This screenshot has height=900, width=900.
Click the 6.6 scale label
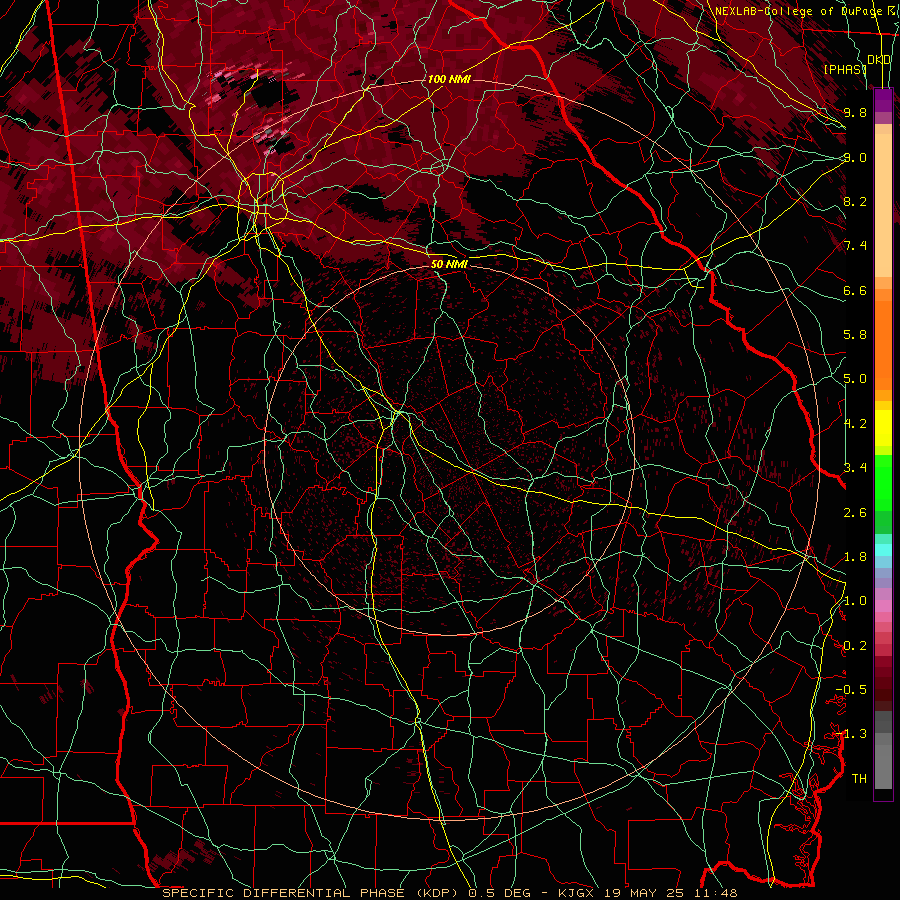click(x=855, y=290)
